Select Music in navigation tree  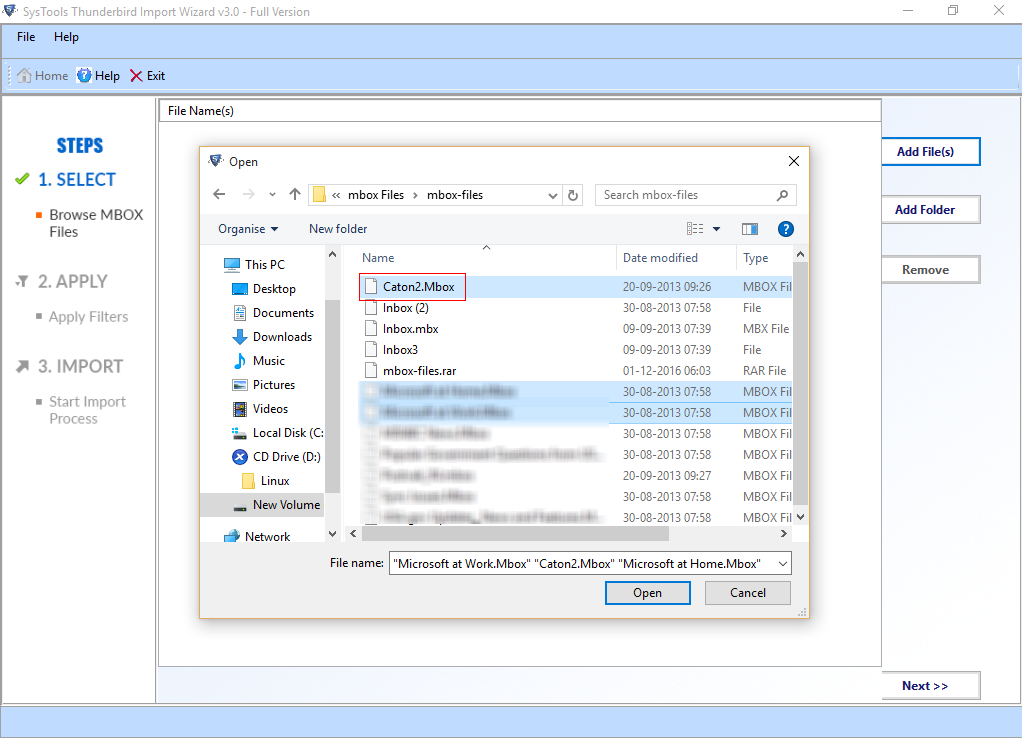[259, 361]
